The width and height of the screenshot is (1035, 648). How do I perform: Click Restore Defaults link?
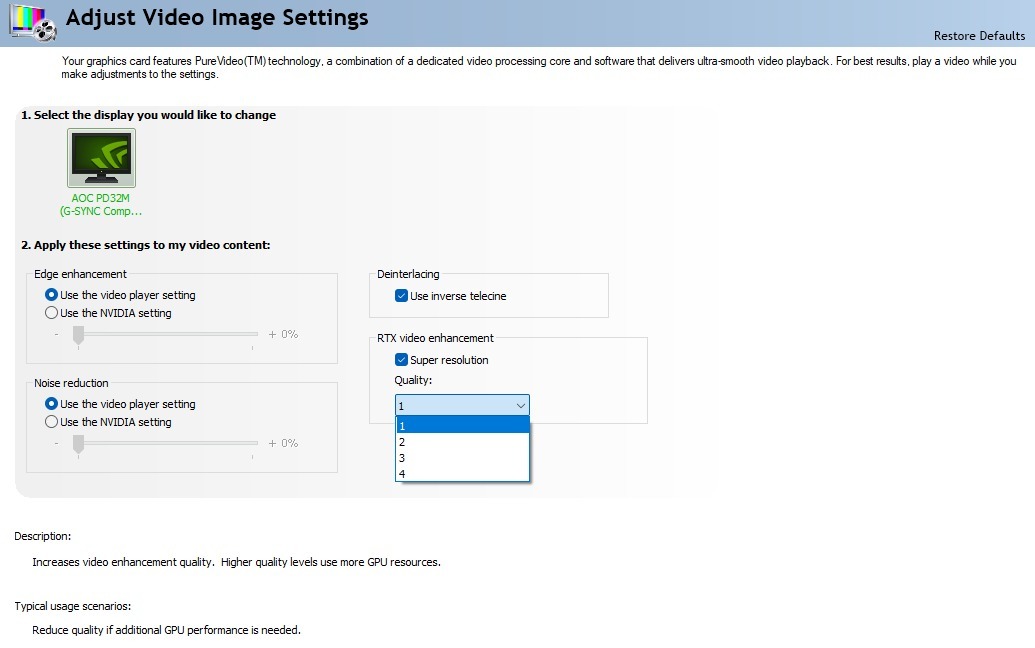coord(979,36)
